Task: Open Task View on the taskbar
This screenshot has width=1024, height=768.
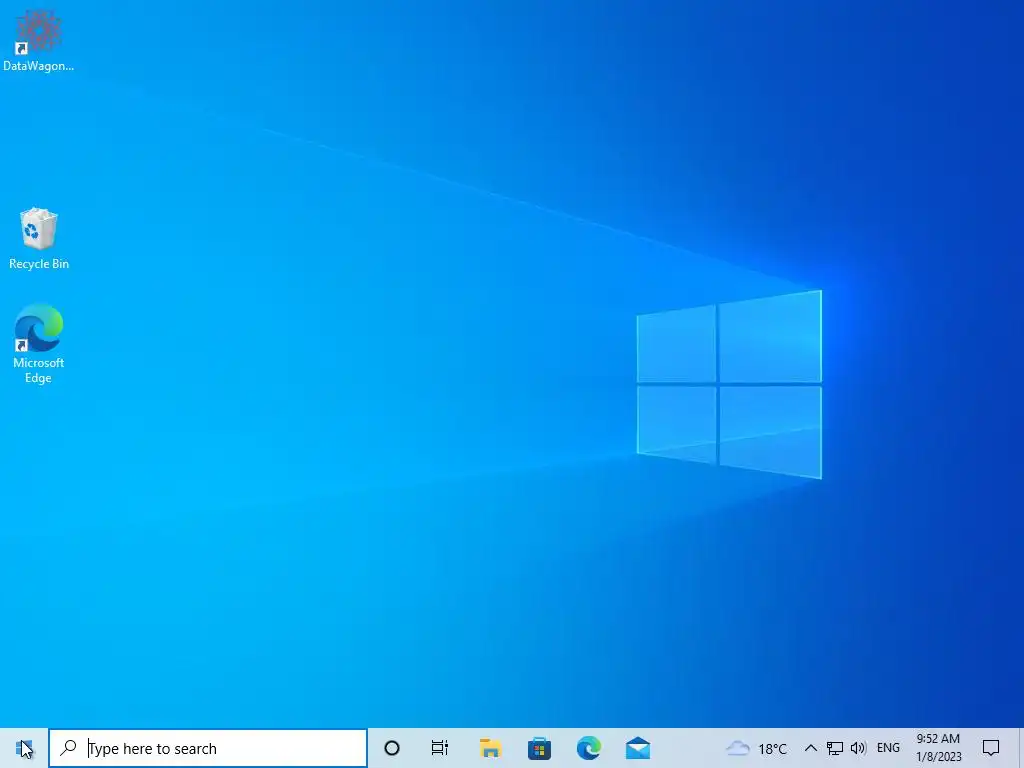Action: (440, 748)
